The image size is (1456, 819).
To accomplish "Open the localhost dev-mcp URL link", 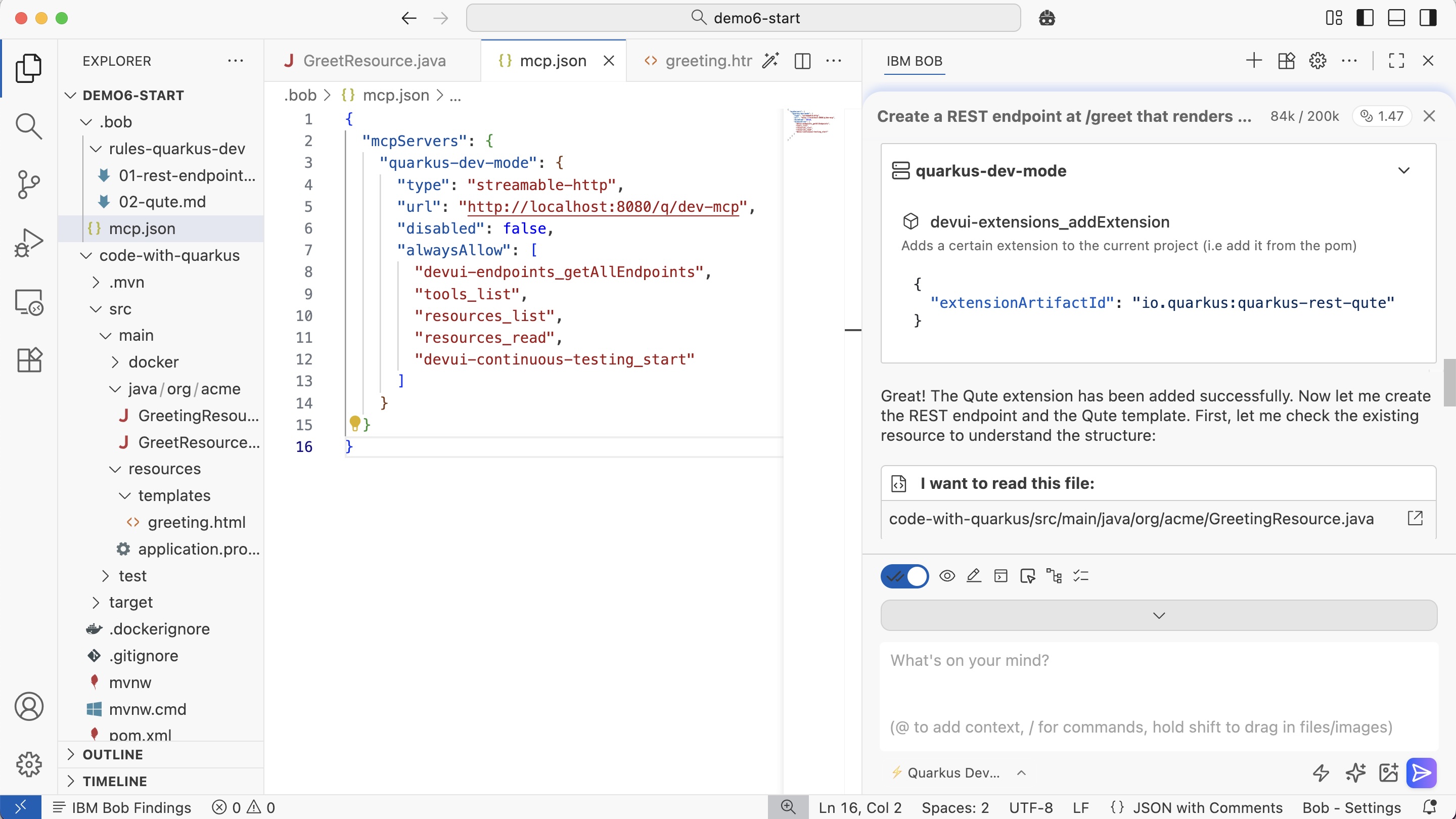I will click(603, 207).
